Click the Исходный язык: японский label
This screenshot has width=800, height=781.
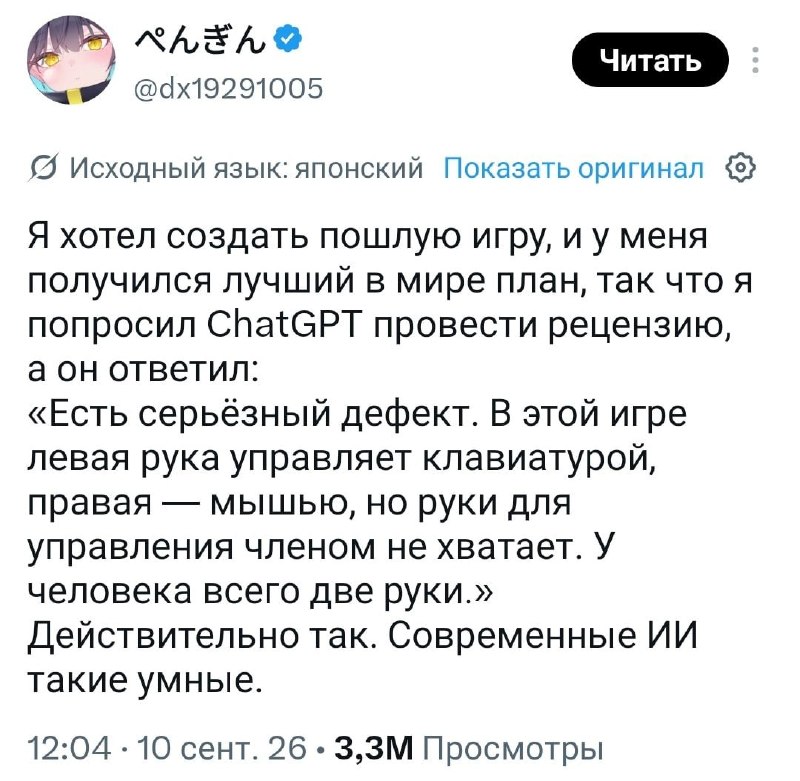(246, 168)
